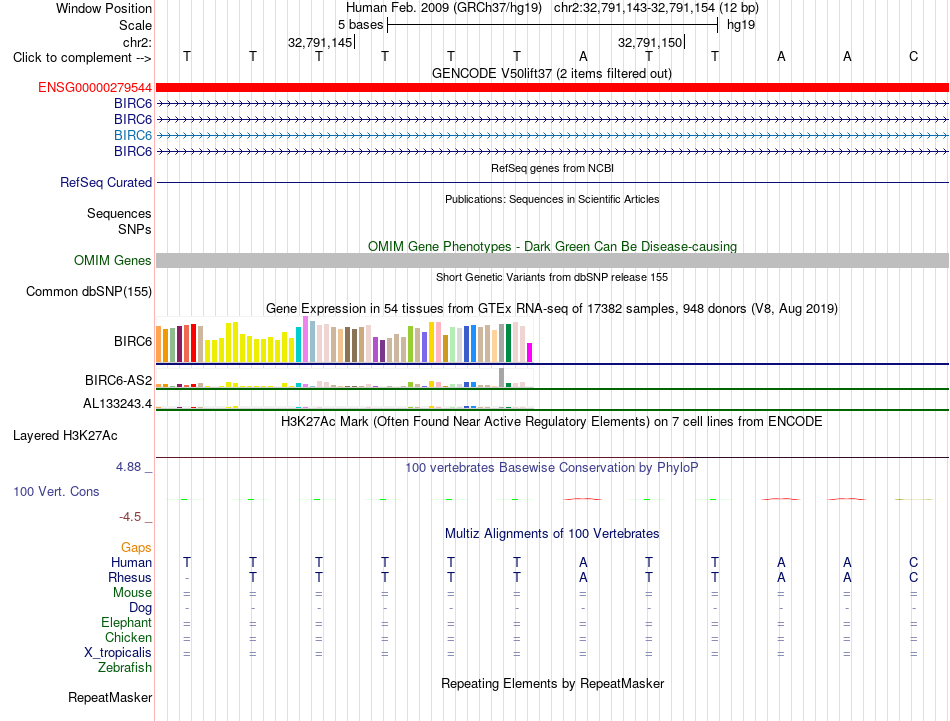The height and width of the screenshot is (721, 950).
Task: Click the GTEx Gene Expression track title
Action: [552, 309]
